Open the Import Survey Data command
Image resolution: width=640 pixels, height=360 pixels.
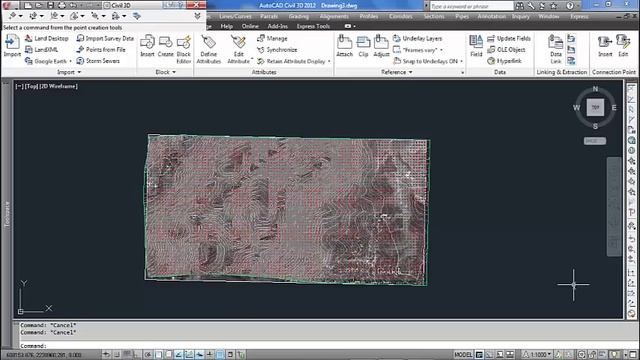coord(105,38)
